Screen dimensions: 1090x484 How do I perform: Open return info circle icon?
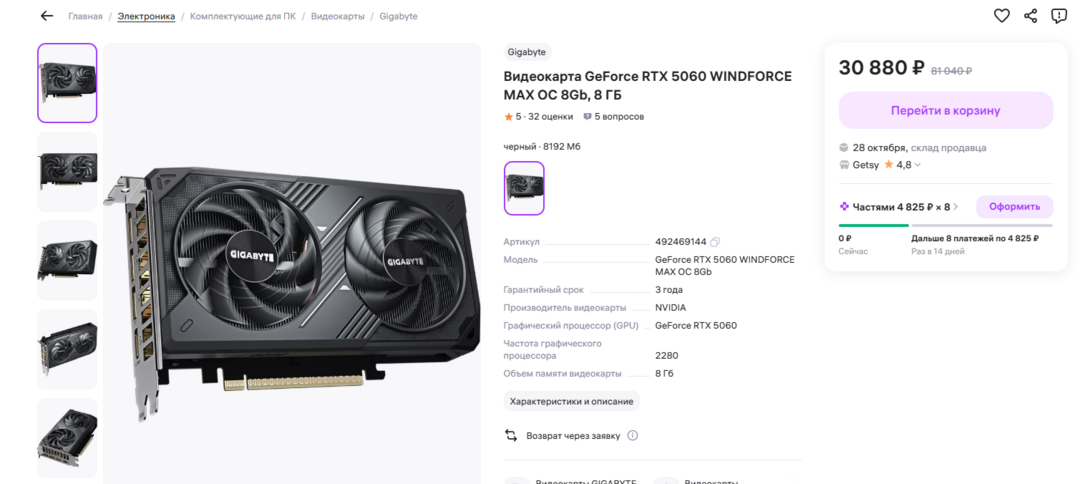point(633,436)
